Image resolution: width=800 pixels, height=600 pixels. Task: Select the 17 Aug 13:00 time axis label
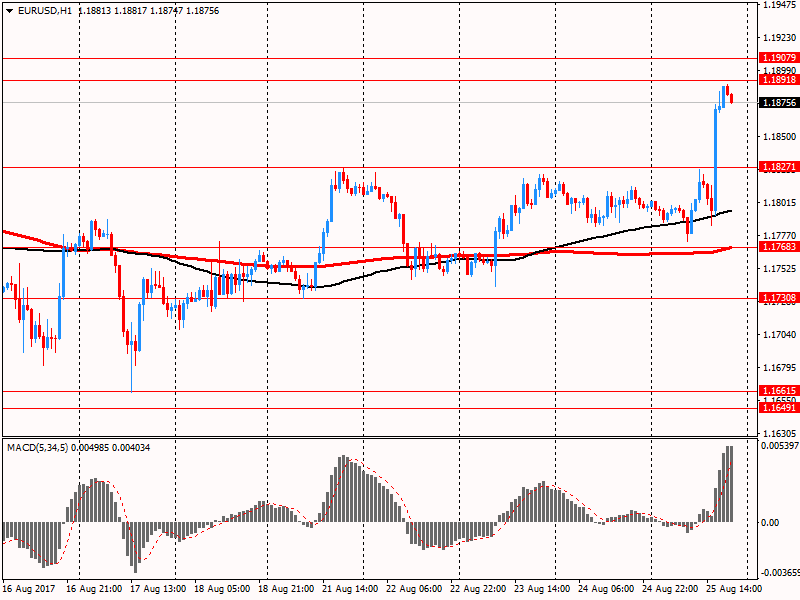coord(158,589)
